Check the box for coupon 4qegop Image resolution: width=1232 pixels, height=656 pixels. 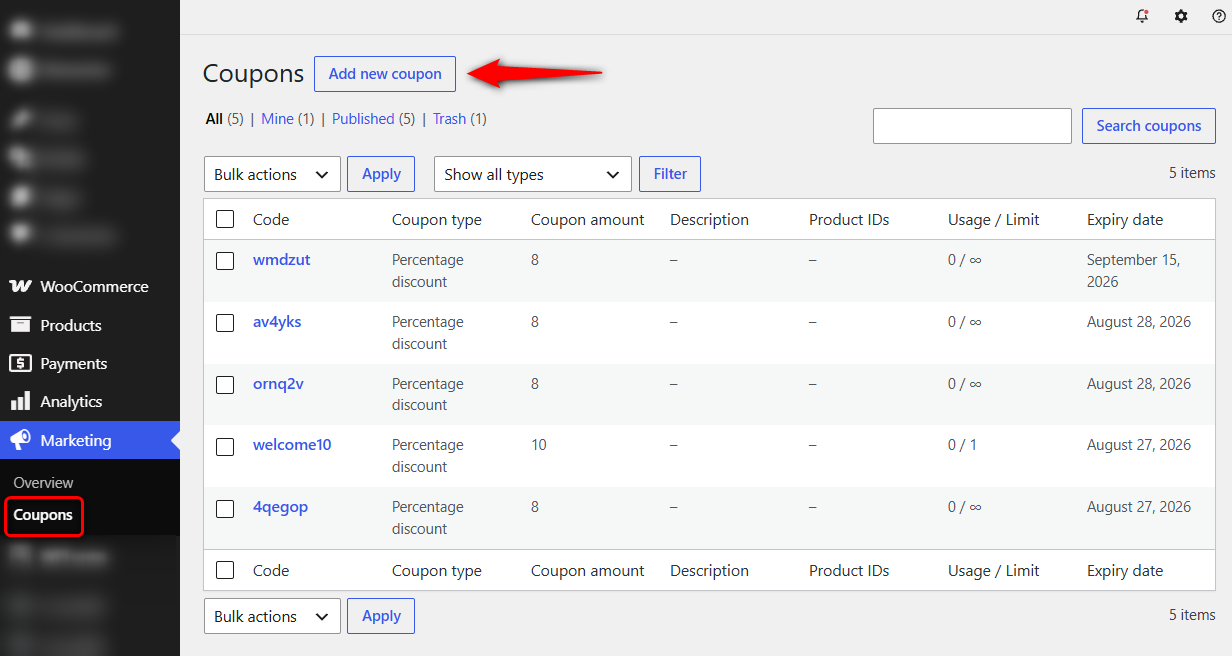(x=225, y=508)
